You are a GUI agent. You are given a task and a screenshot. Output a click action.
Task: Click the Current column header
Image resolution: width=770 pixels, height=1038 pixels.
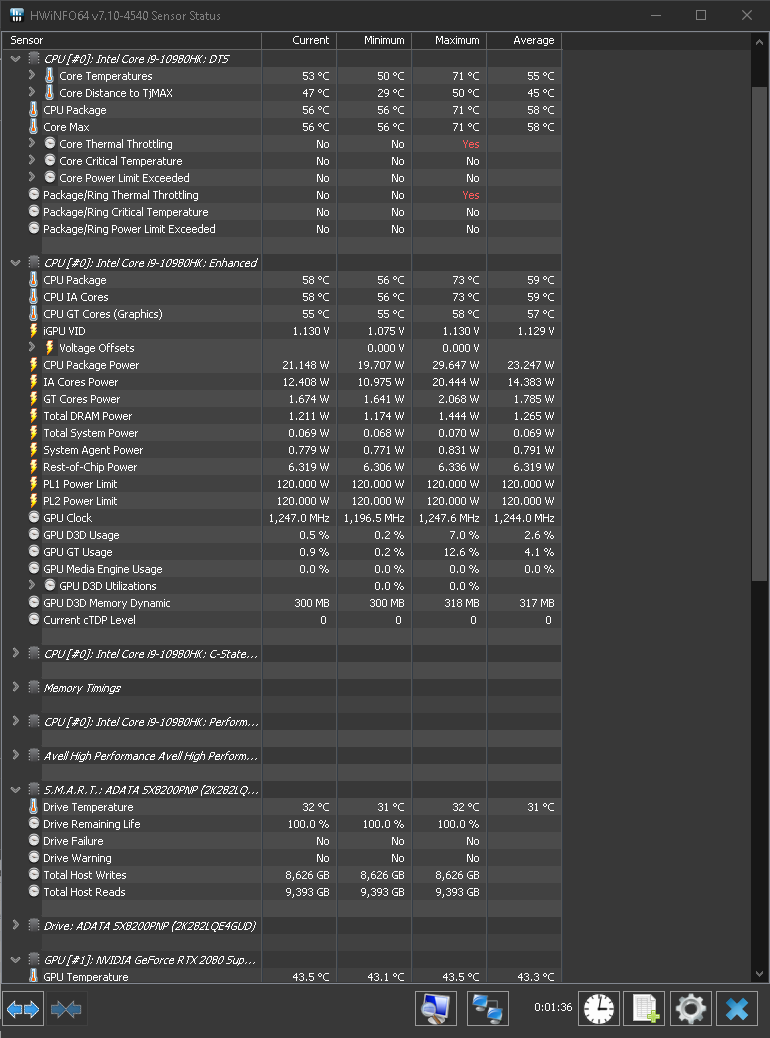pos(299,40)
